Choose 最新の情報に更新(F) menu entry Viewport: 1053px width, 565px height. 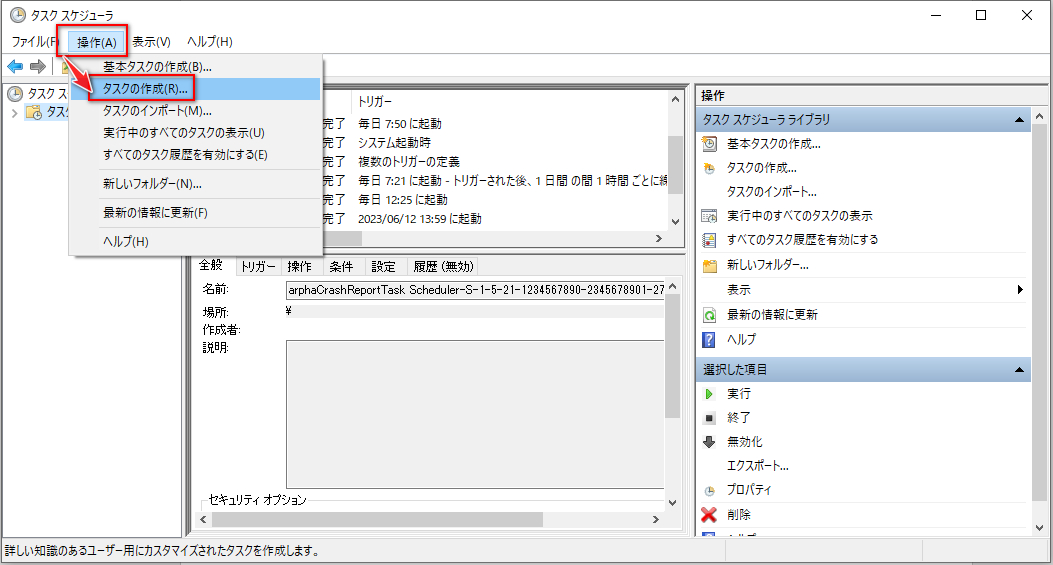click(x=195, y=212)
